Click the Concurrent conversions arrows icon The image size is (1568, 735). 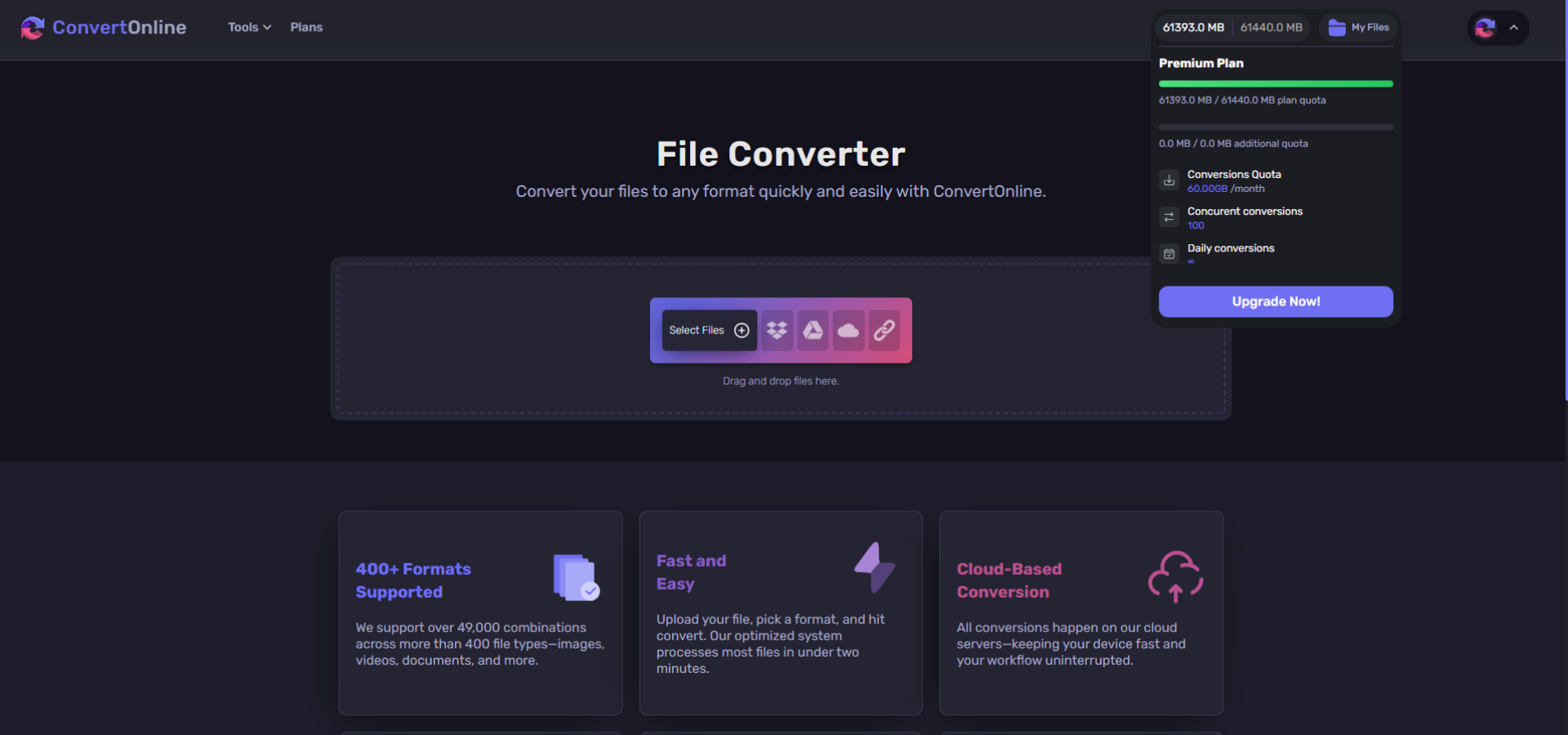(x=1168, y=217)
